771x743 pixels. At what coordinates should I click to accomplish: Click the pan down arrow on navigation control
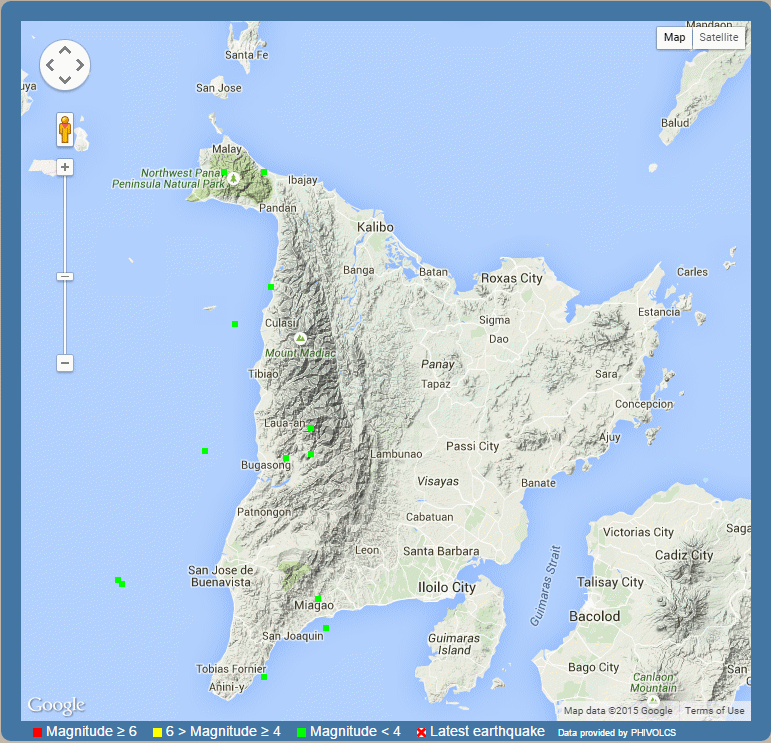click(x=65, y=80)
